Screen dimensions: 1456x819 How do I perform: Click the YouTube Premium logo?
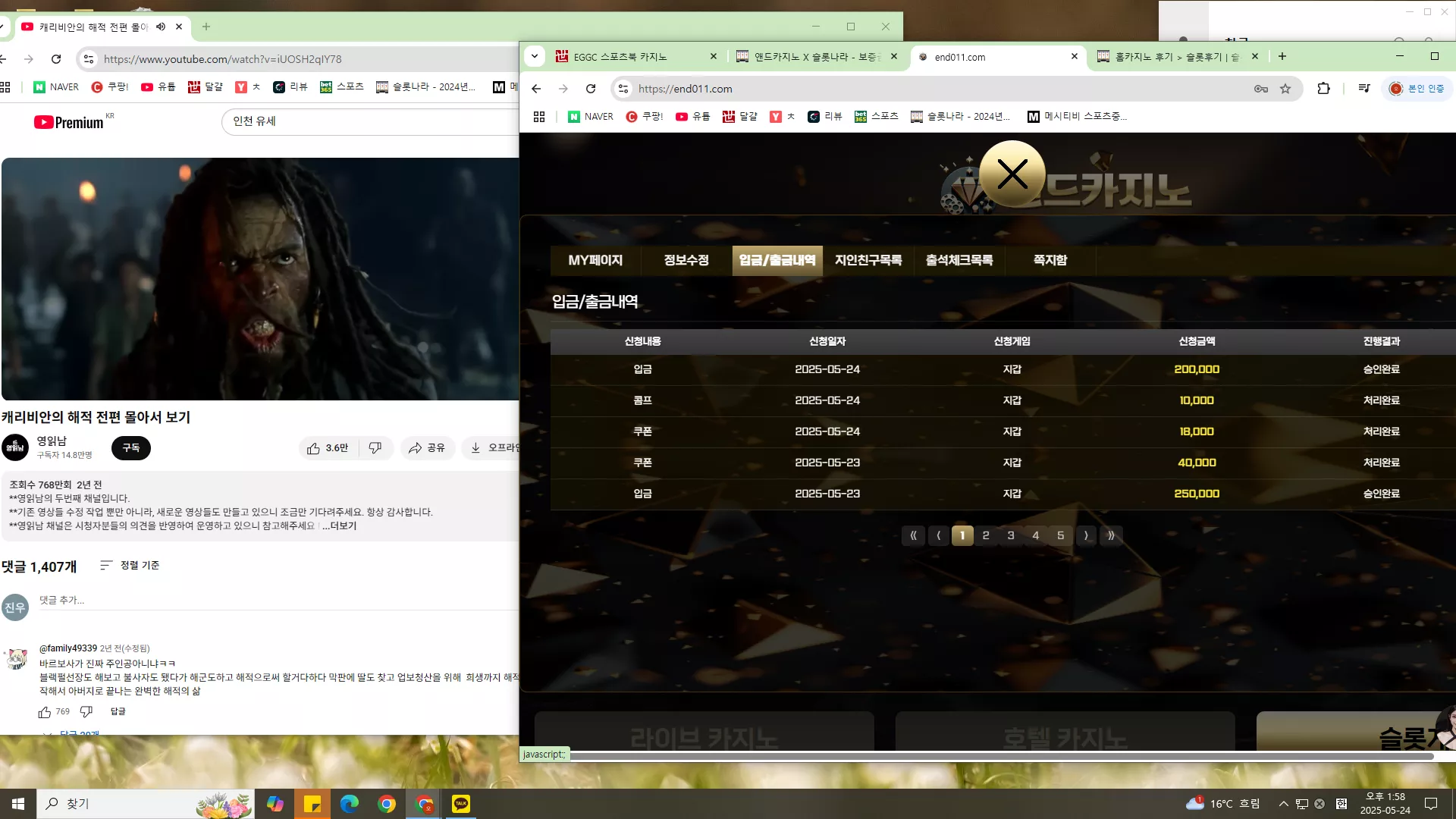(x=69, y=122)
